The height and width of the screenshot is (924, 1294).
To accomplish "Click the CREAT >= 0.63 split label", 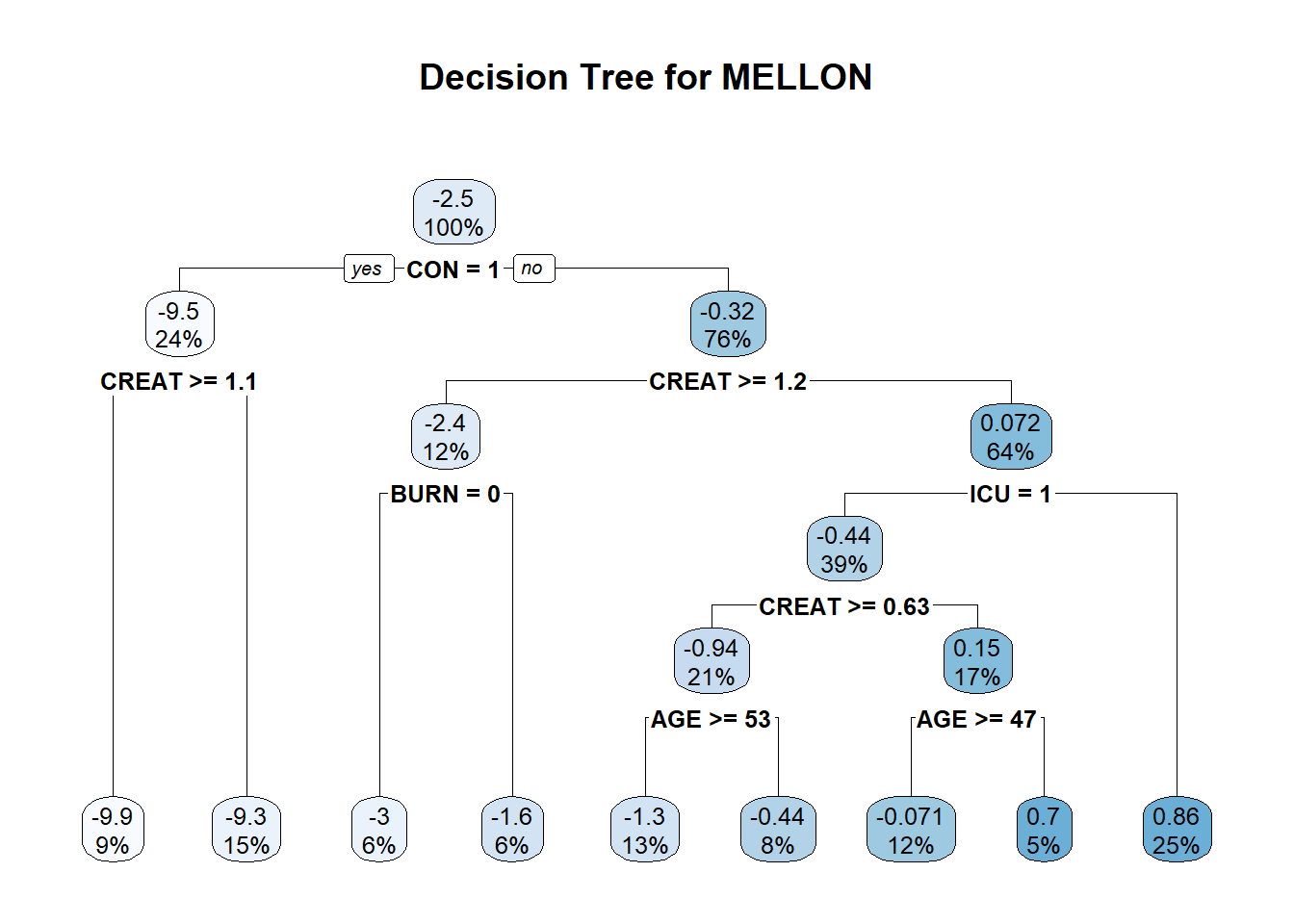I will [x=844, y=607].
